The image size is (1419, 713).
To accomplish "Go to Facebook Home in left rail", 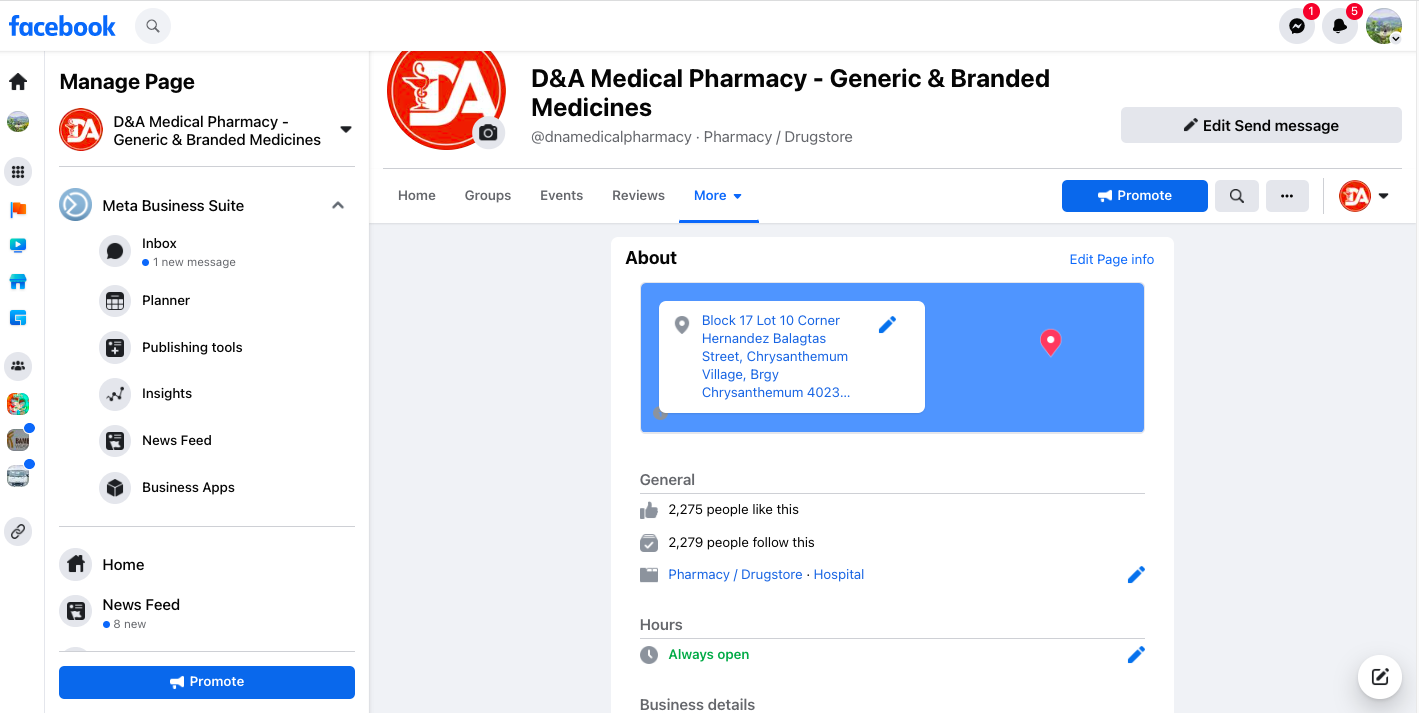I will pyautogui.click(x=18, y=82).
